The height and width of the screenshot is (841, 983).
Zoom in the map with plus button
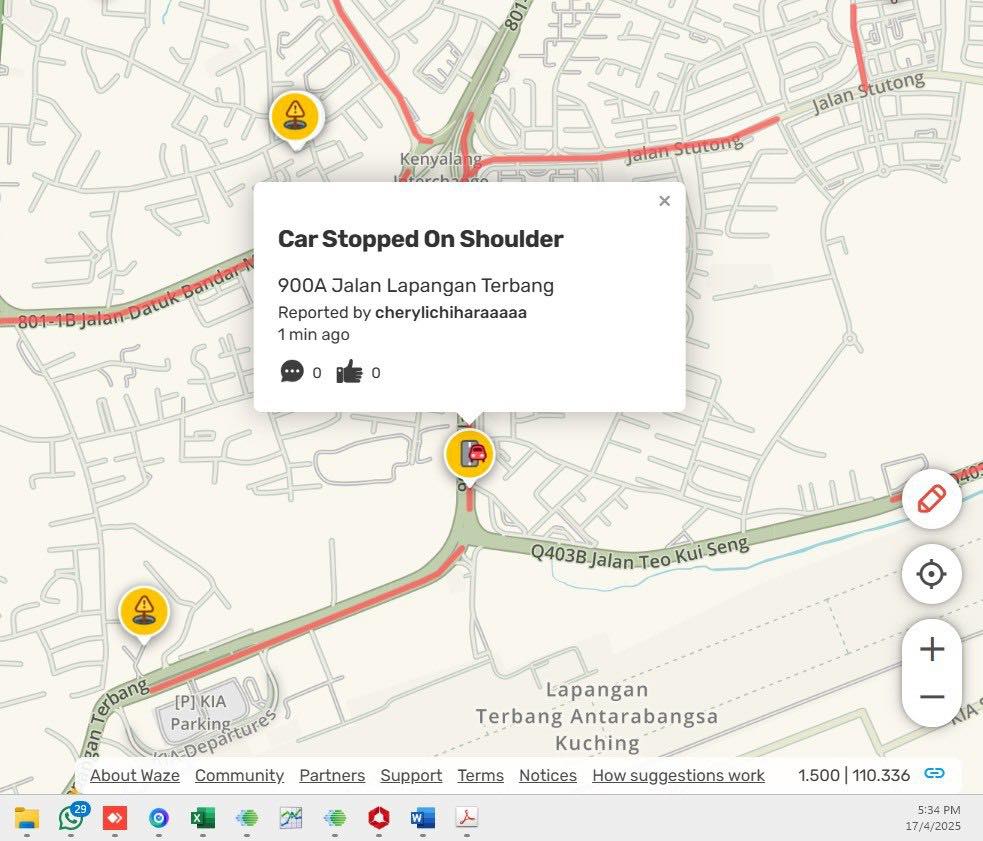[x=932, y=649]
